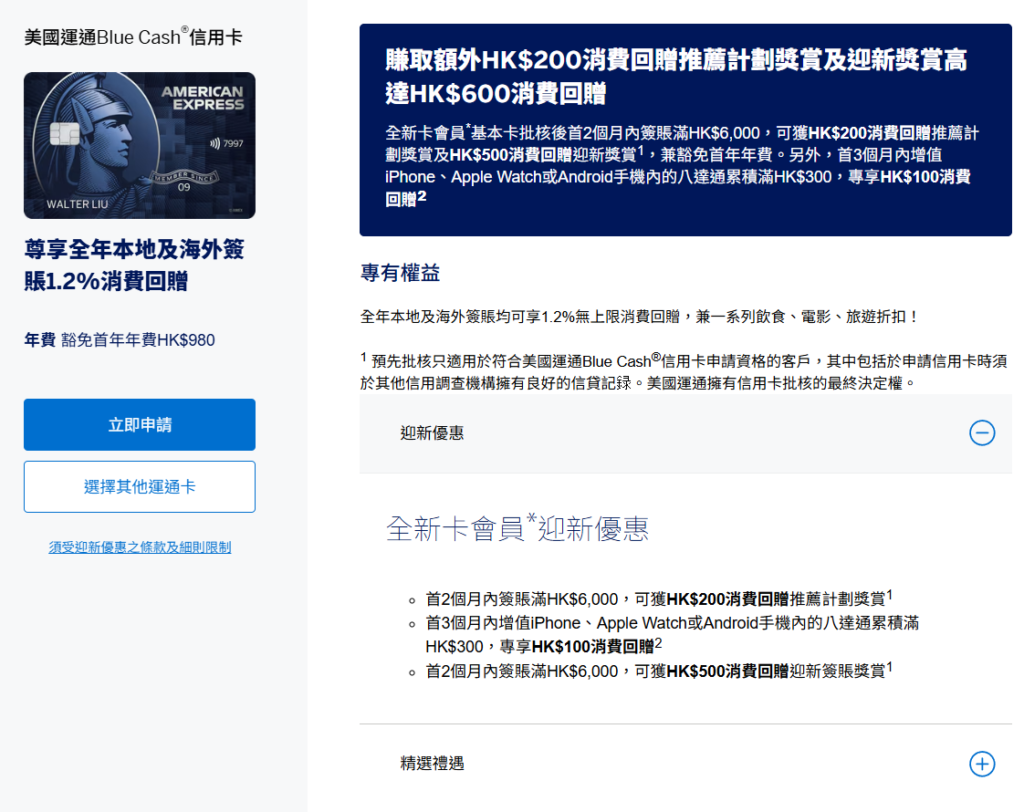
Task: Click the 專有權益 heading
Action: pos(400,273)
